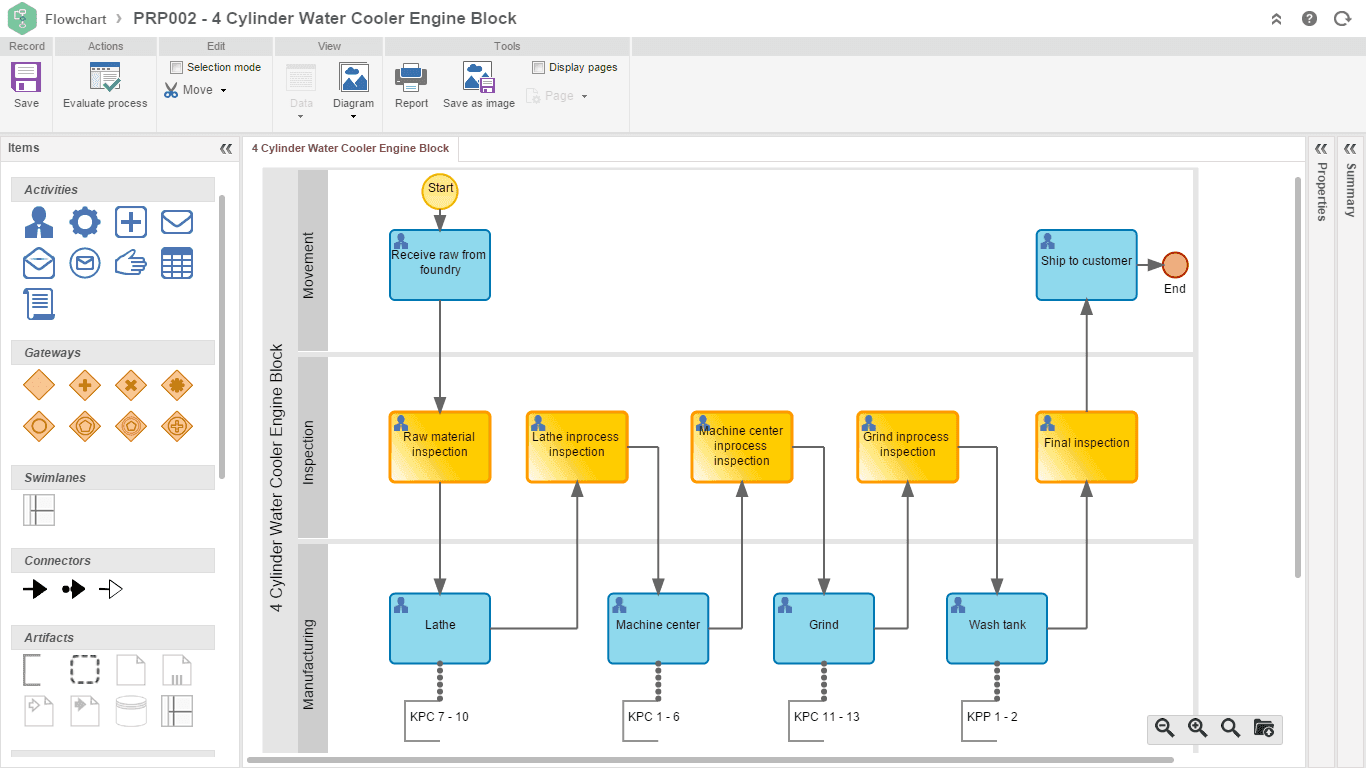Screen dimensions: 1366x768
Task: Click the Save disk icon
Action: tap(26, 78)
